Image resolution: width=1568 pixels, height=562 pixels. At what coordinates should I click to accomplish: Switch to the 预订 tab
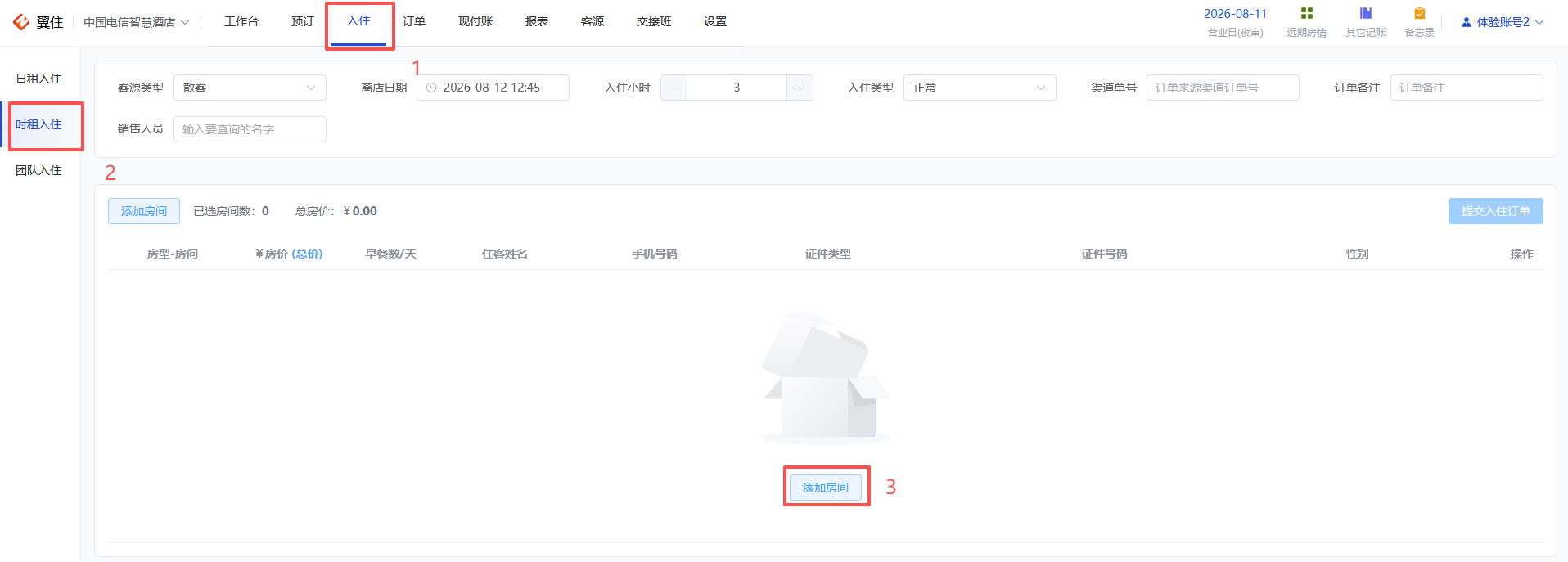tap(303, 21)
